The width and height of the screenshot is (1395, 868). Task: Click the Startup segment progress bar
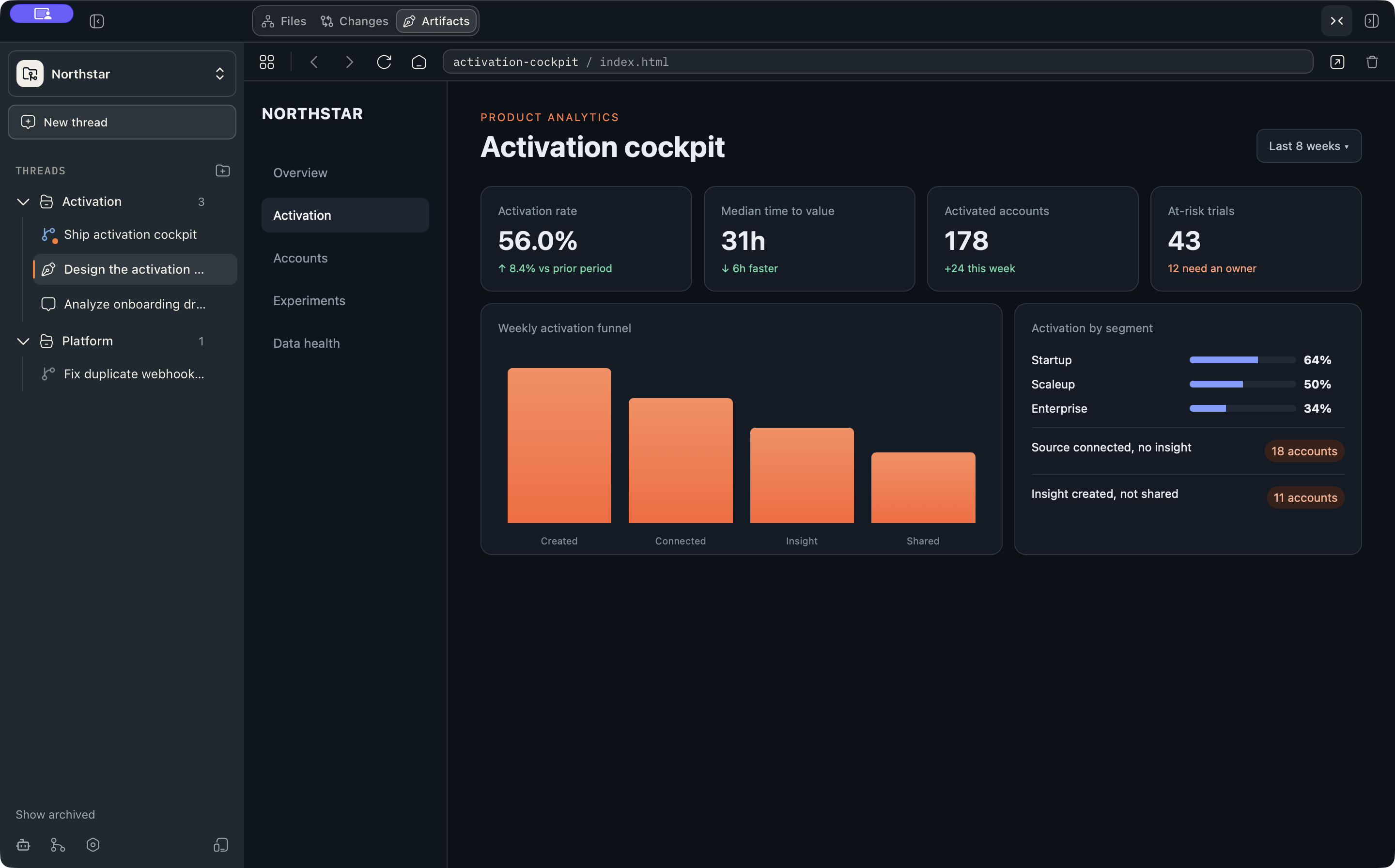1242,360
